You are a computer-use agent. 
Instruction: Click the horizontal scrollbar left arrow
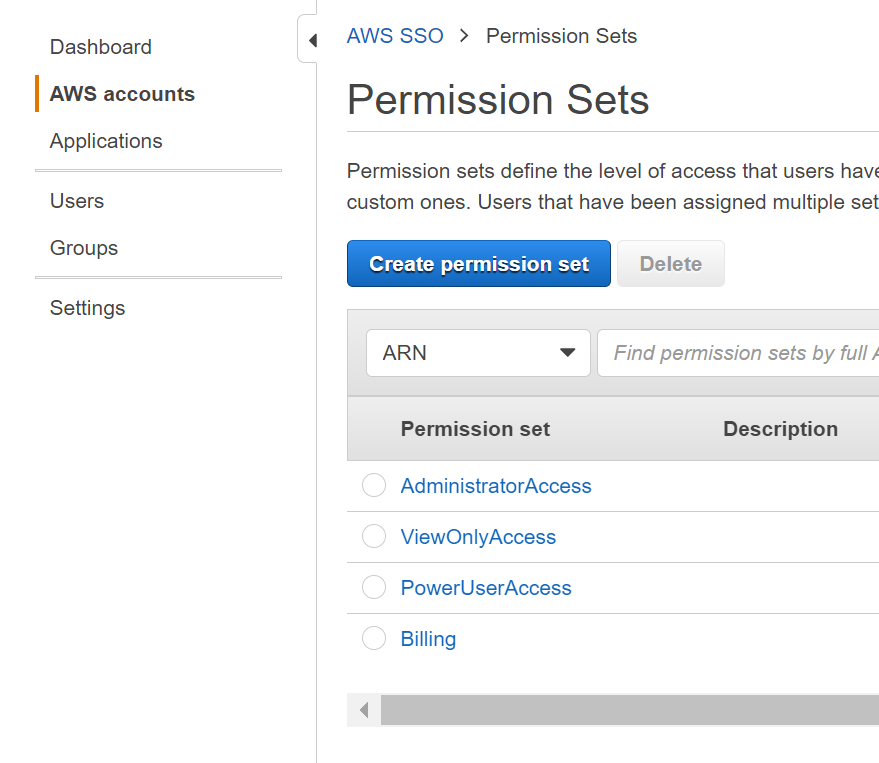tap(364, 710)
